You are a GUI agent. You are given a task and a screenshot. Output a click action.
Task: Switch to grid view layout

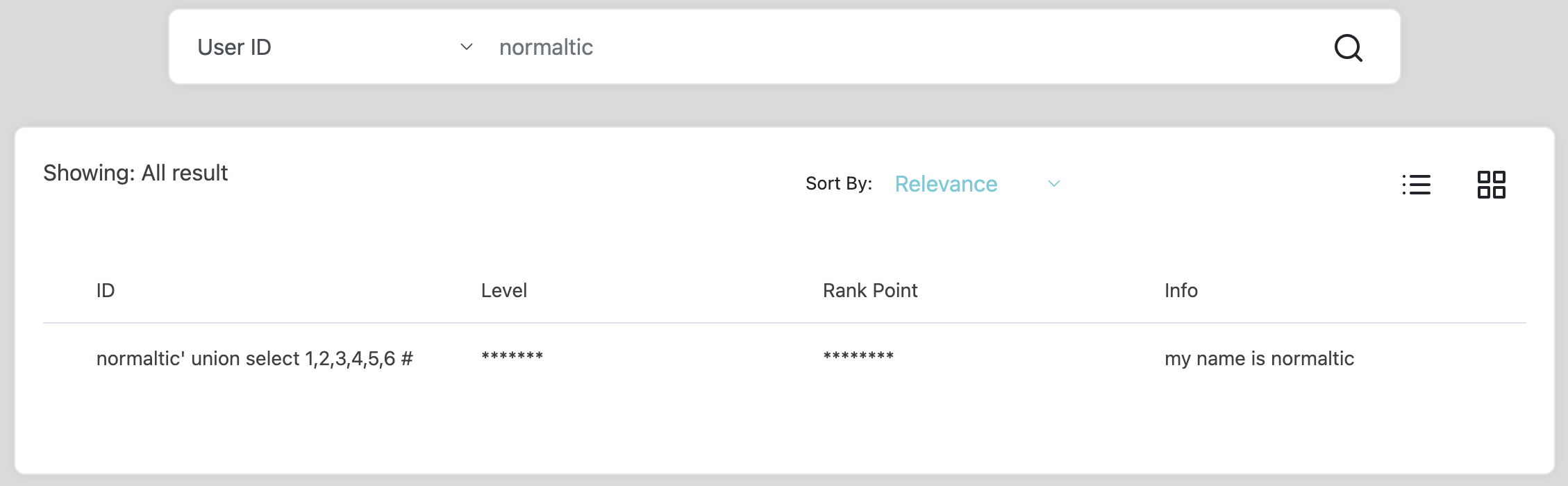click(x=1491, y=185)
